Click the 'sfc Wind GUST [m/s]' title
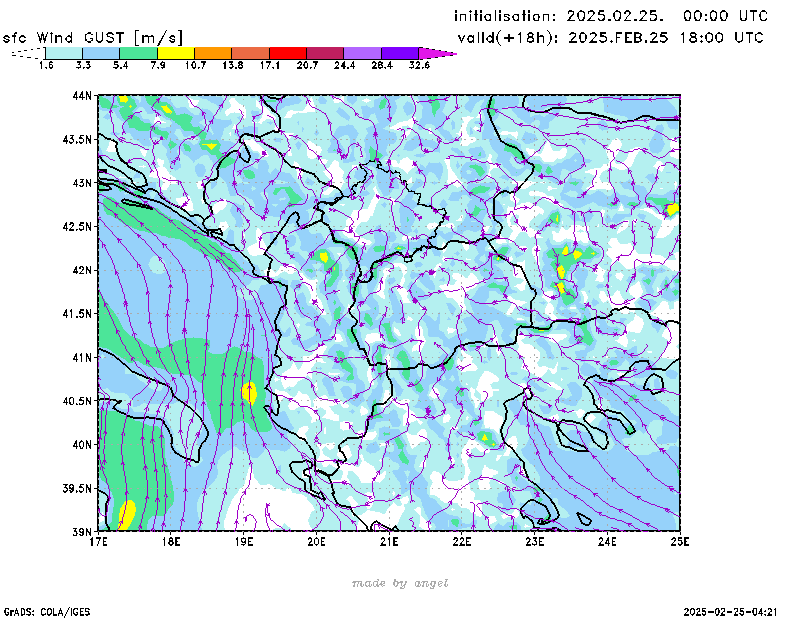This screenshot has width=800, height=618. pos(92,37)
